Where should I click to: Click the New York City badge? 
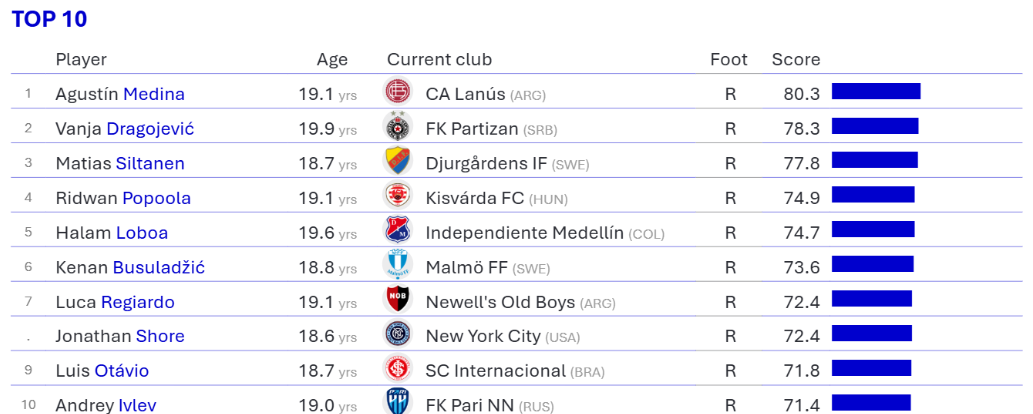[x=398, y=335]
